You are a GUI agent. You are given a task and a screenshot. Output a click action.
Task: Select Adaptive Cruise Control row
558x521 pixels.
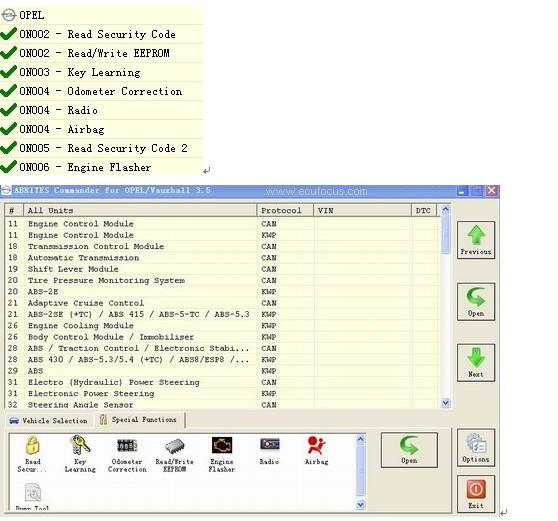point(222,303)
